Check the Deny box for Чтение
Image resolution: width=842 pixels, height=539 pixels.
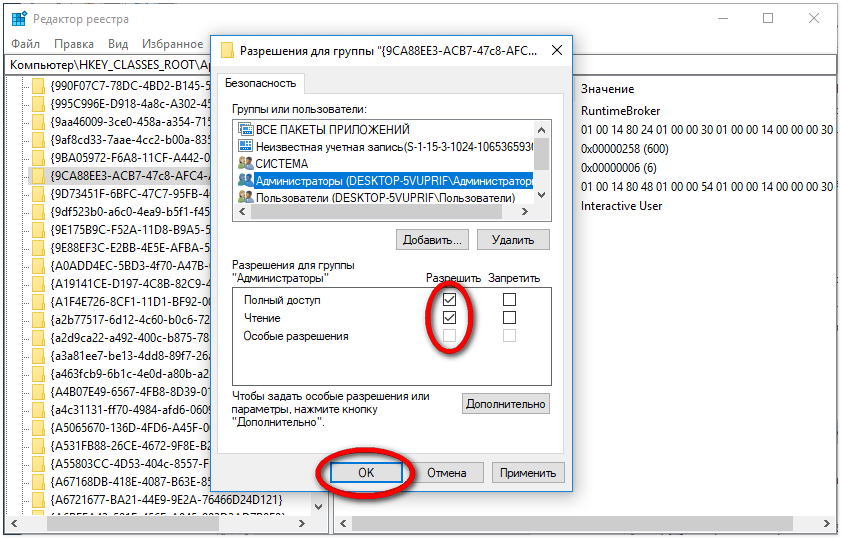pyautogui.click(x=510, y=318)
